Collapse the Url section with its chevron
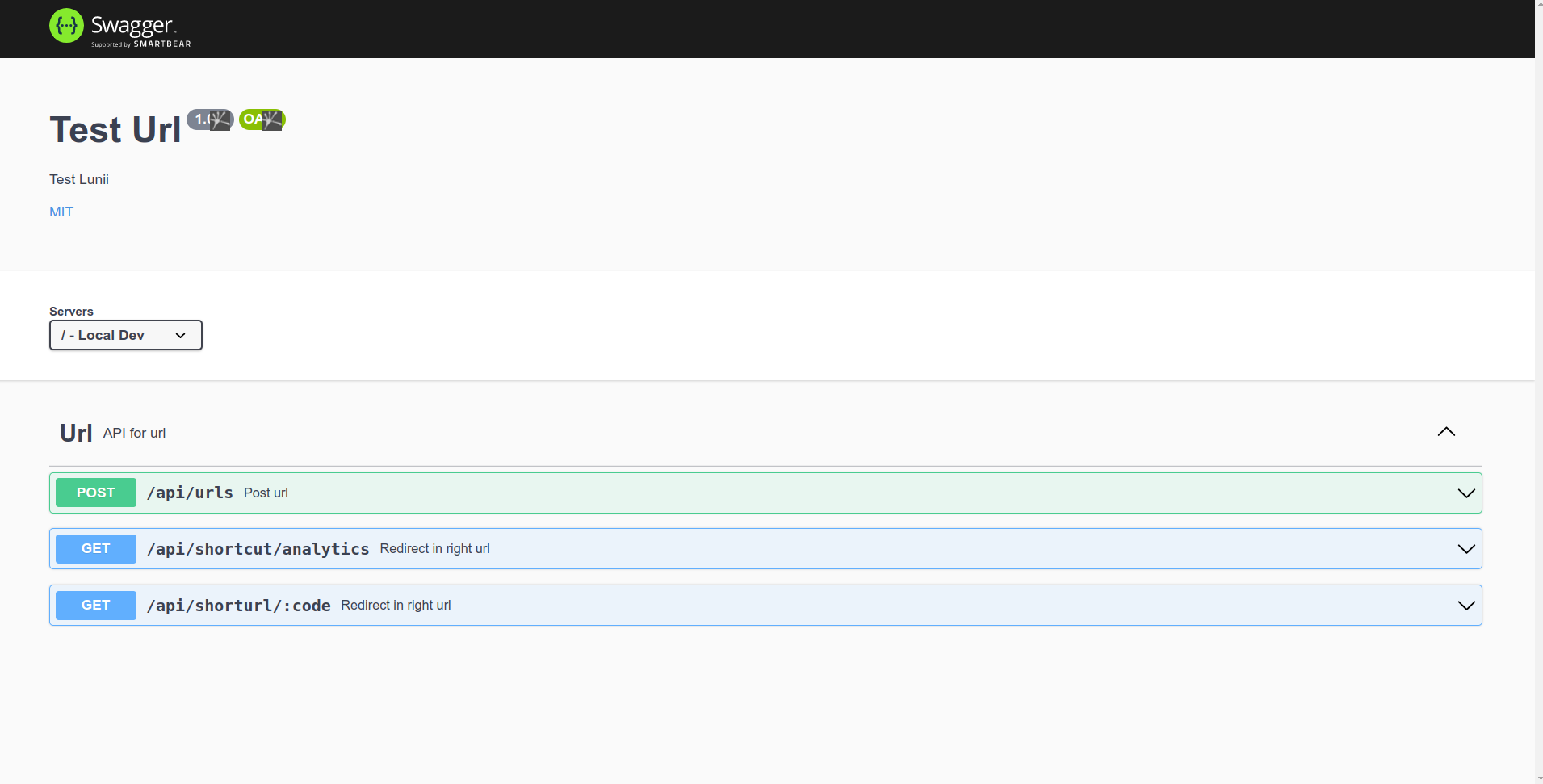The height and width of the screenshot is (784, 1543). click(x=1446, y=432)
